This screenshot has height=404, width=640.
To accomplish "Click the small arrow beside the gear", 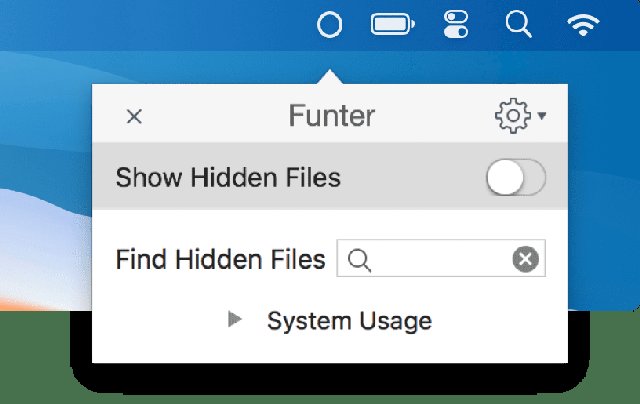I will coord(541,116).
